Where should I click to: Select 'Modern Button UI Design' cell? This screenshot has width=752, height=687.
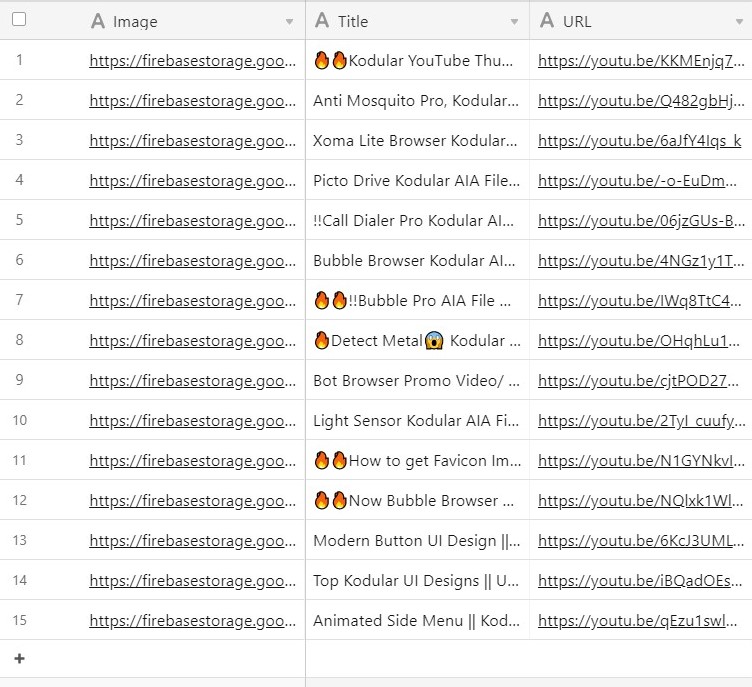click(x=418, y=540)
